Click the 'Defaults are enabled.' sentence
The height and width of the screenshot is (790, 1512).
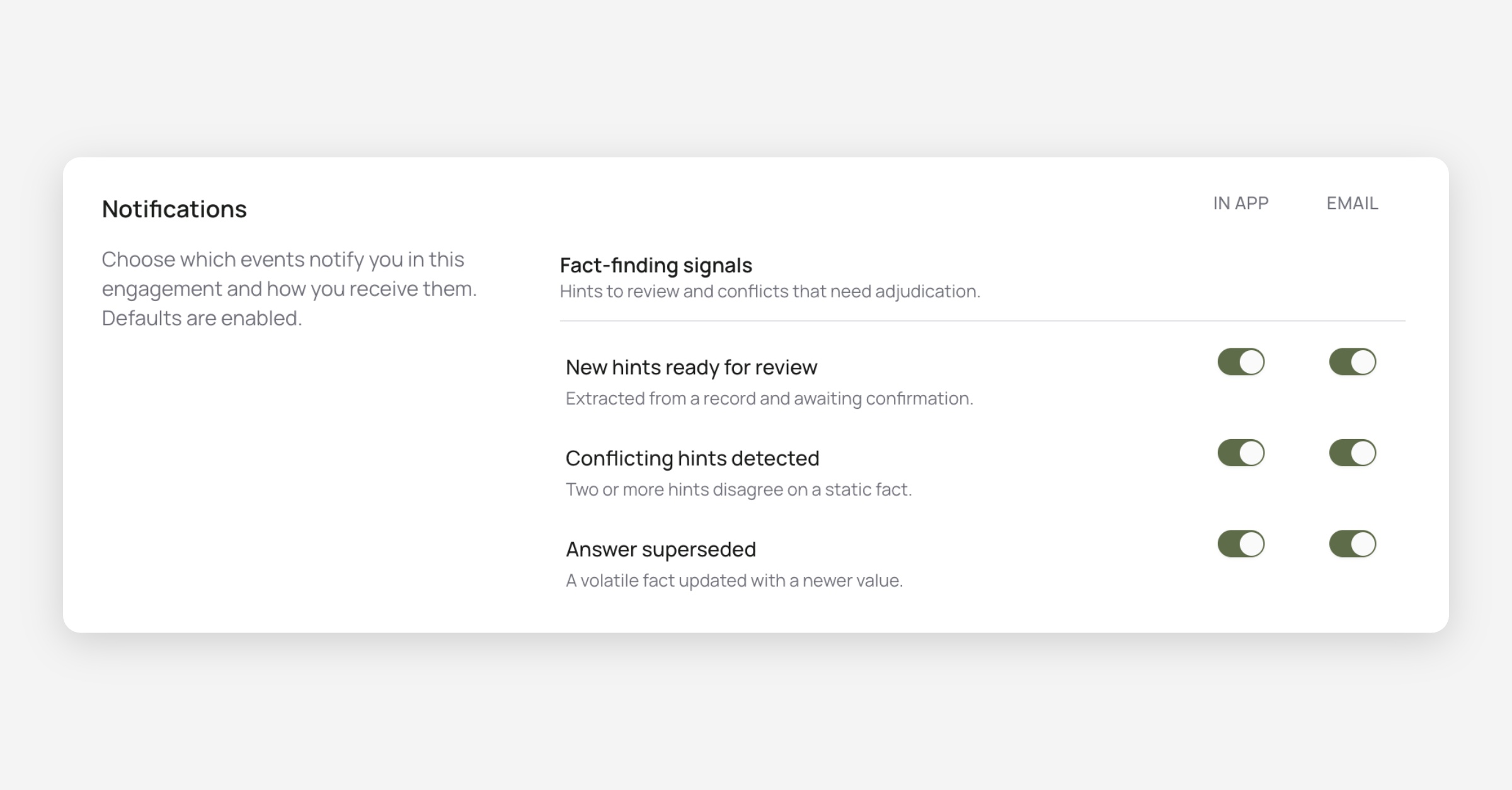point(202,318)
